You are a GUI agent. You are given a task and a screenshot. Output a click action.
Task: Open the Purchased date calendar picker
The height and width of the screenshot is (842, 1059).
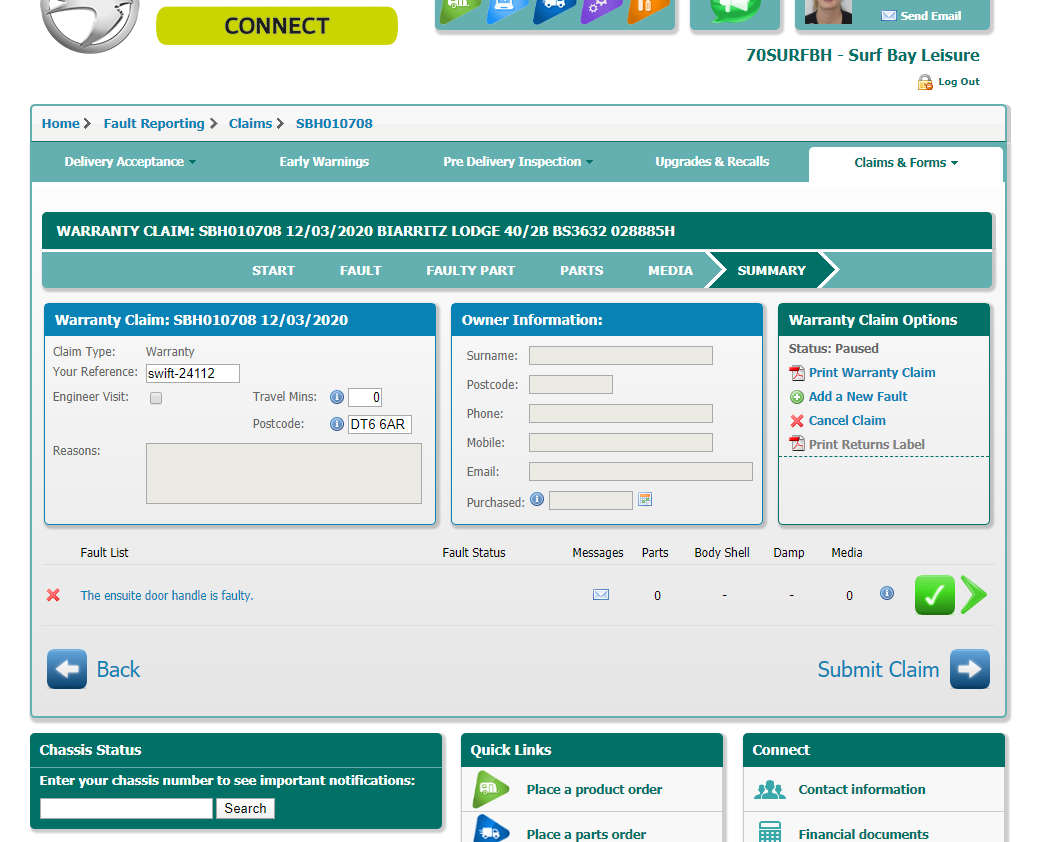pyautogui.click(x=645, y=499)
